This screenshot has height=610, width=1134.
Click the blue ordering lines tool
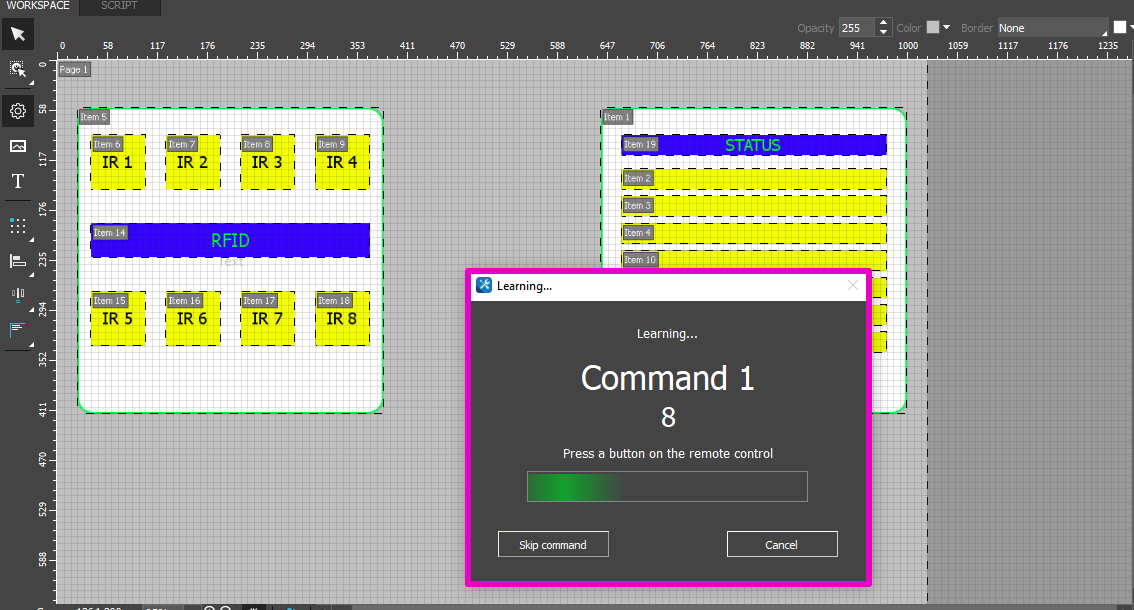pyautogui.click(x=17, y=329)
